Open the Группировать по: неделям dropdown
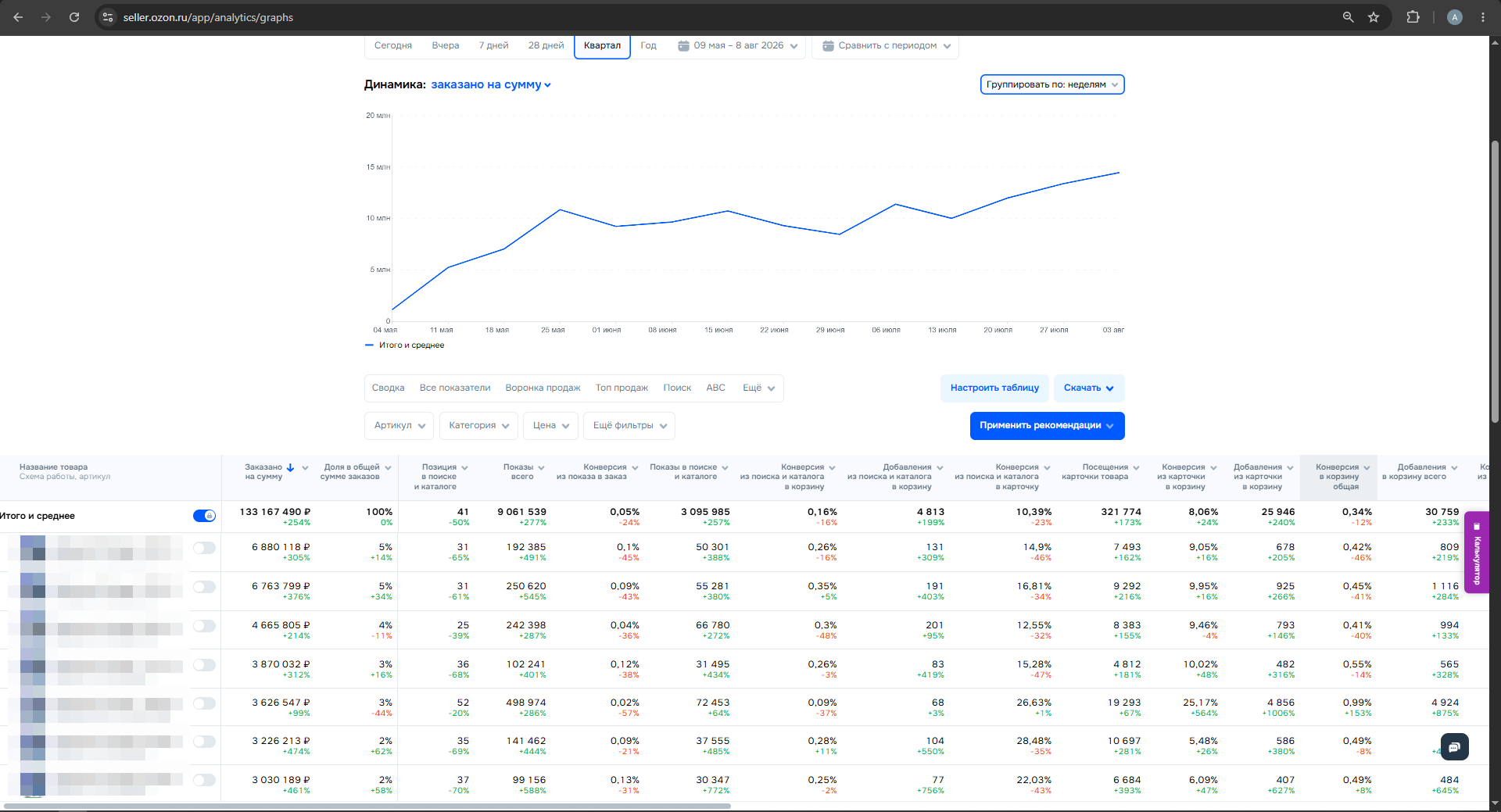Screen dimensions: 1501x812 coord(1052,84)
